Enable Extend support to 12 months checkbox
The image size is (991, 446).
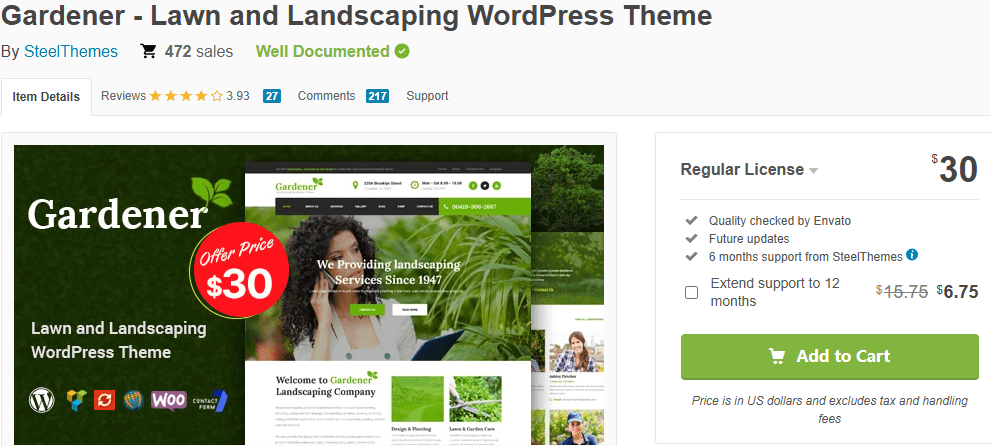point(691,292)
